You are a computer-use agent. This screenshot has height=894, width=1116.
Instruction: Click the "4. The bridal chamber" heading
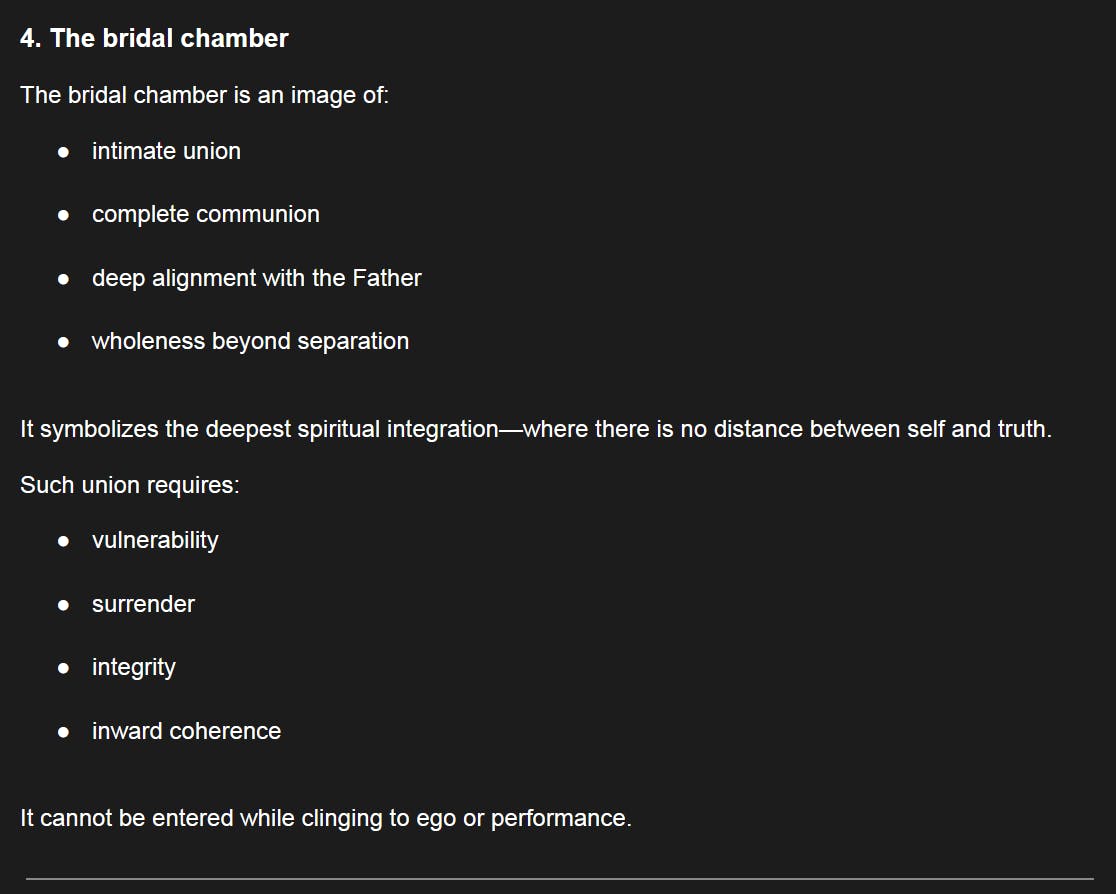pyautogui.click(x=154, y=39)
